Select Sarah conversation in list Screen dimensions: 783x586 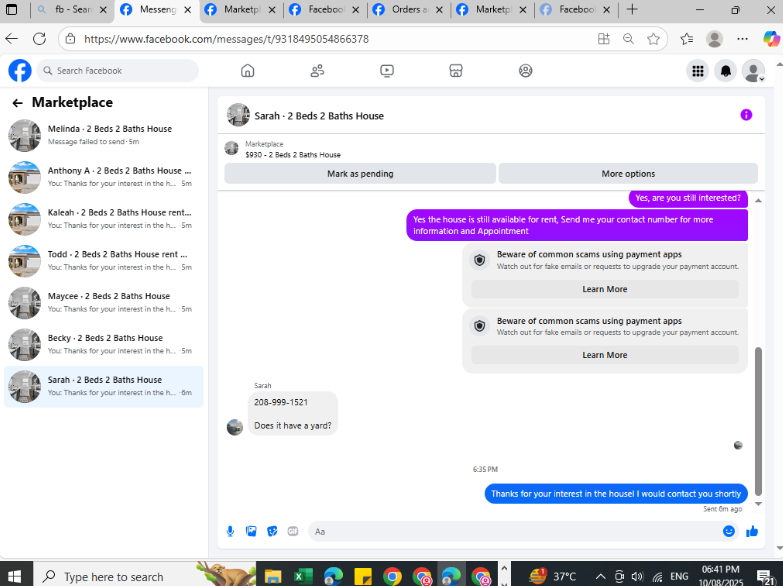click(103, 387)
